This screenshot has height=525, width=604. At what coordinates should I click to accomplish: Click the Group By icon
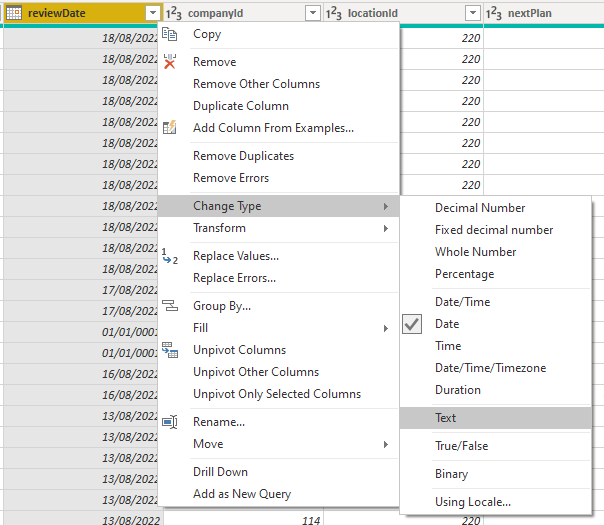tap(169, 306)
